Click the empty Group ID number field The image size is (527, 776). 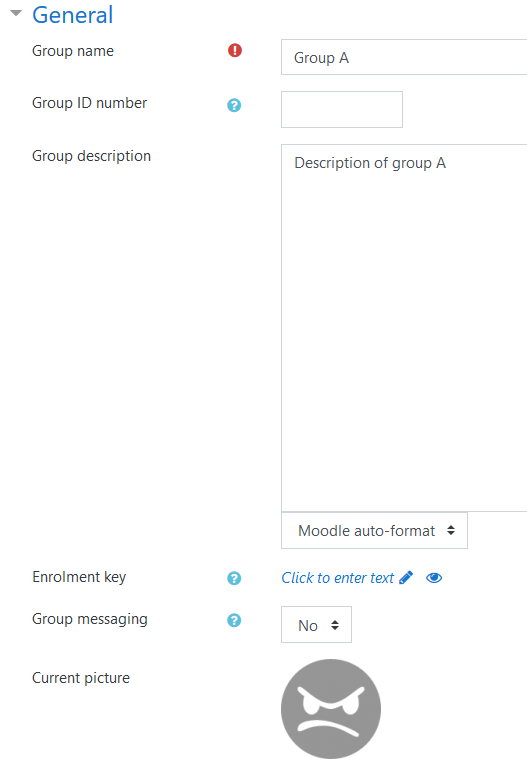[342, 109]
